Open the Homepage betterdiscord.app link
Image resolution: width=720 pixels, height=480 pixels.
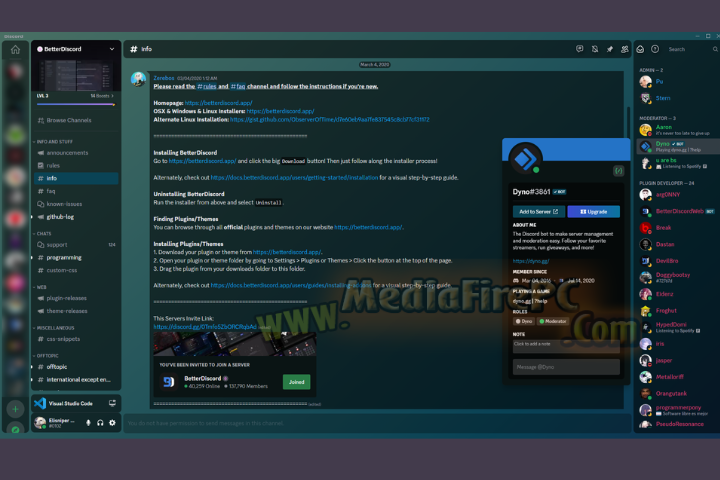point(219,103)
